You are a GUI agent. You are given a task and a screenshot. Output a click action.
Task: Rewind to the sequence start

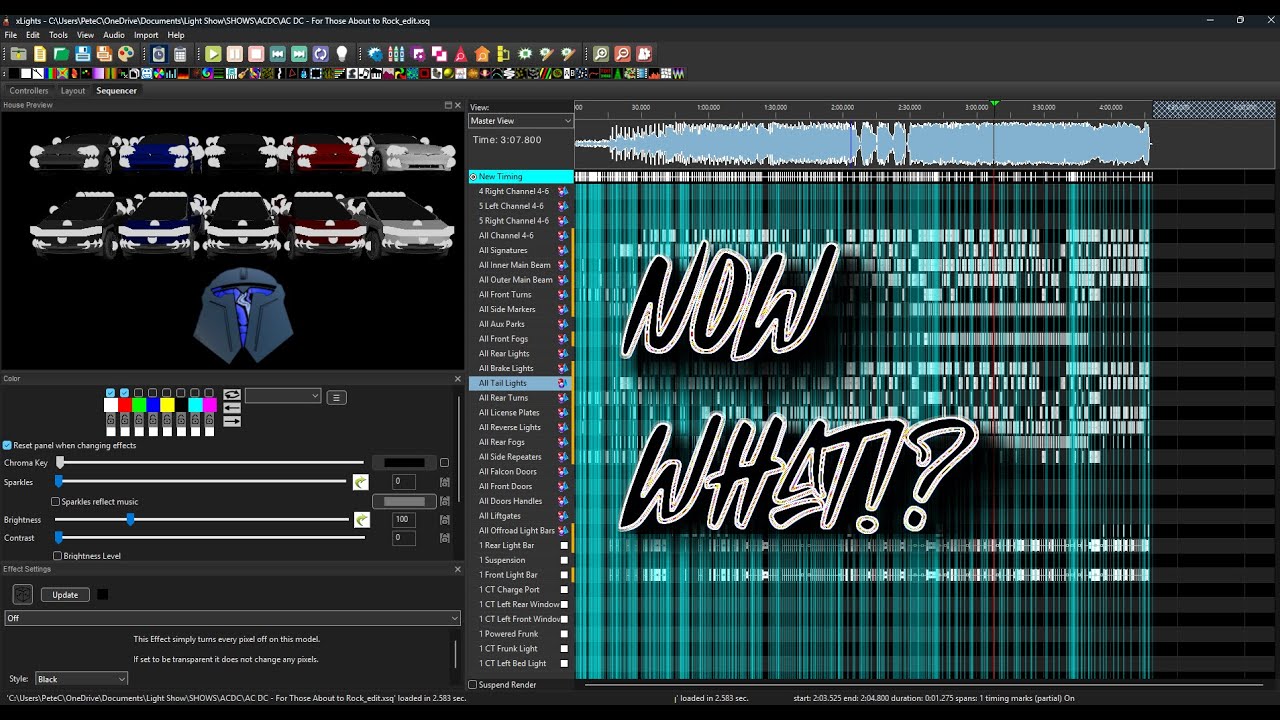278,54
